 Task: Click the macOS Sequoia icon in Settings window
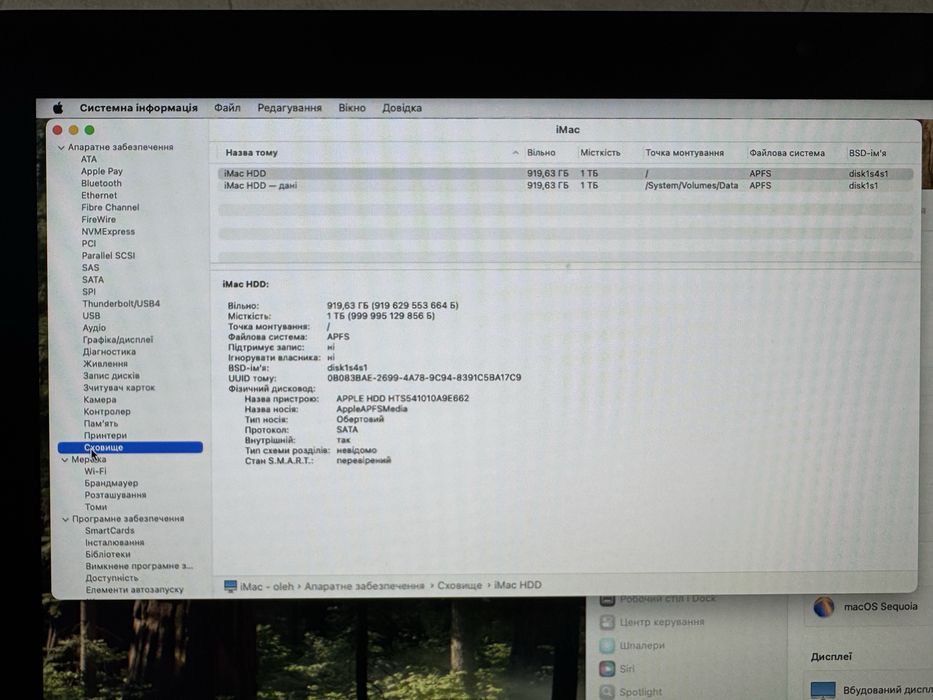(824, 608)
